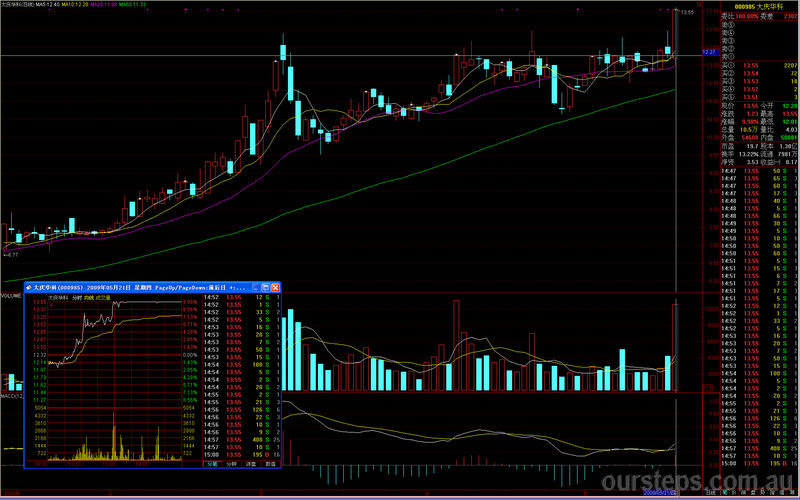Viewport: 800px width, 500px height.
Task: Click the 12.32 previous-close label in popup chart
Action: pyautogui.click(x=40, y=355)
